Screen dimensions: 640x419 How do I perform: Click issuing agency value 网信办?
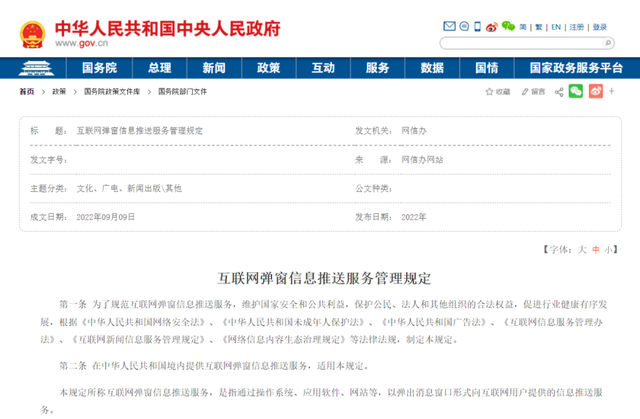click(413, 131)
